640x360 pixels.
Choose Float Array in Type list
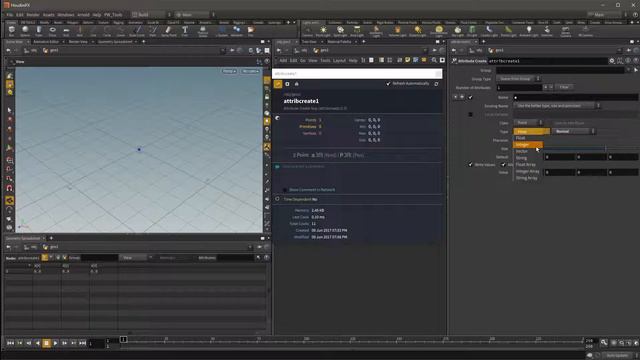tap(527, 164)
